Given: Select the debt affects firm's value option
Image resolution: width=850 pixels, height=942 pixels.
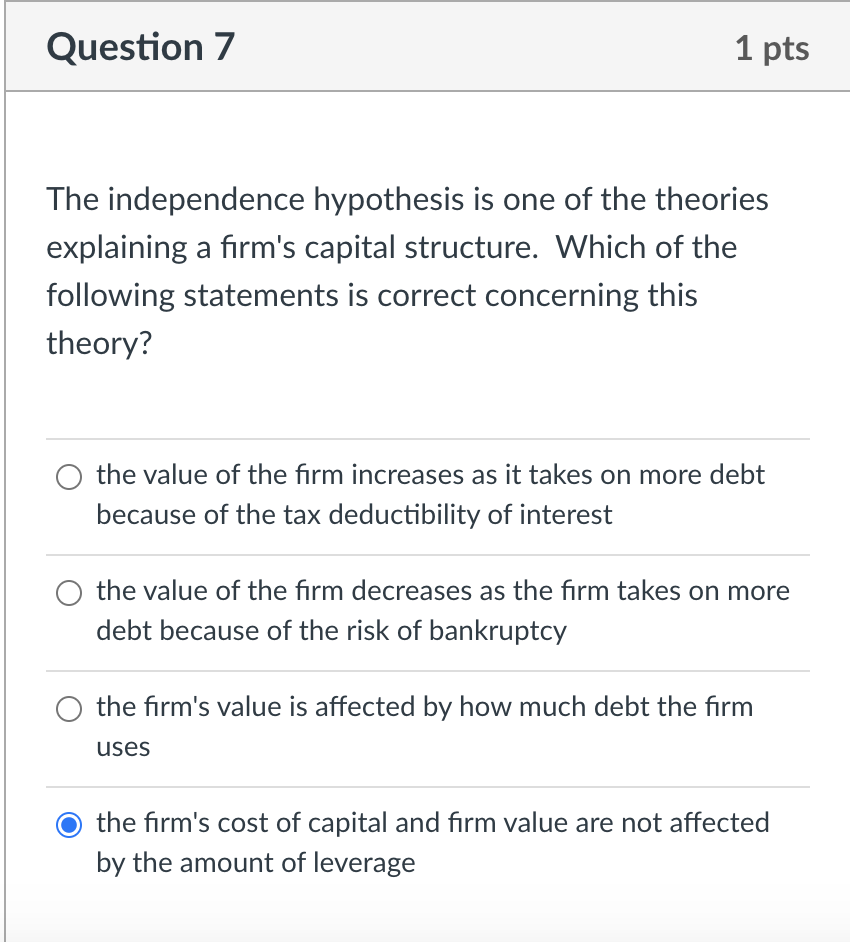Looking at the screenshot, I should click(x=69, y=709).
